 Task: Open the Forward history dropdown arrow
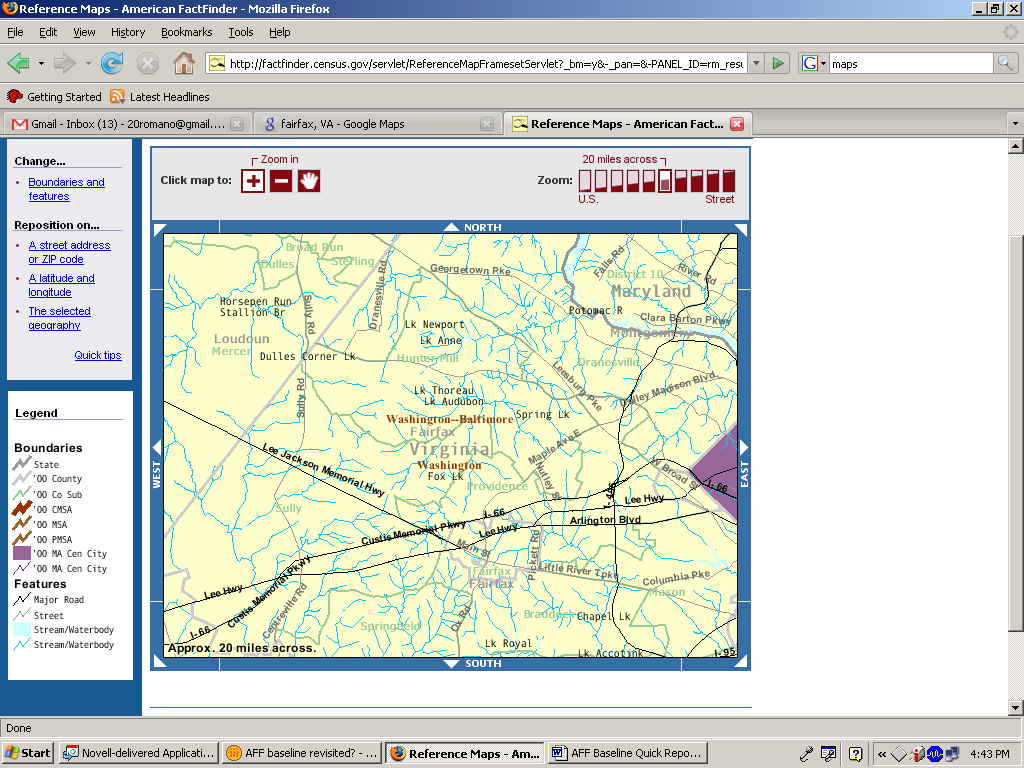pyautogui.click(x=88, y=63)
